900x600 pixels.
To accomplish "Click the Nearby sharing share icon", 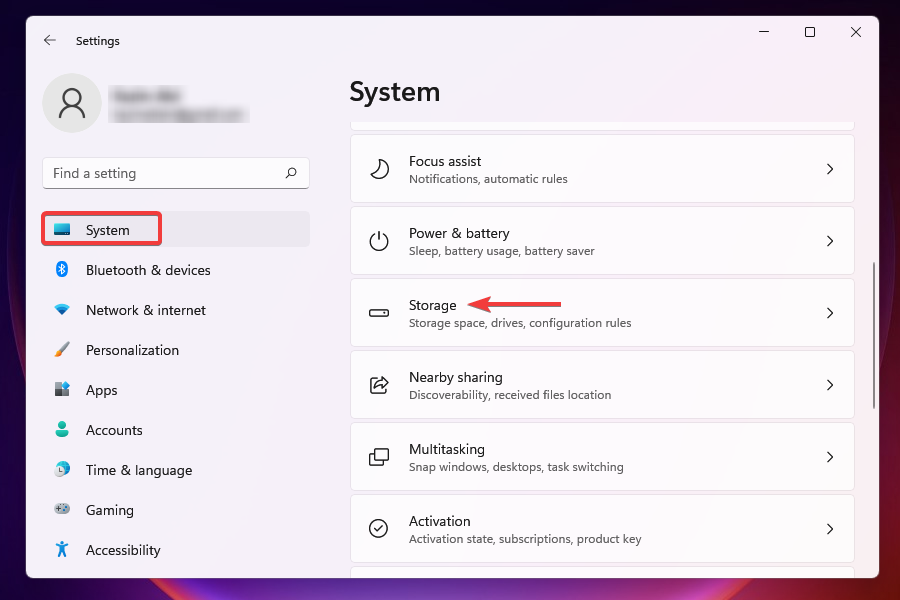I will [x=379, y=385].
